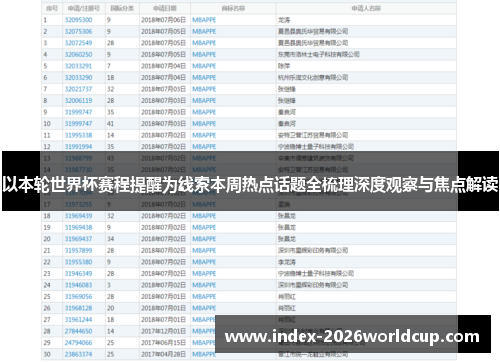Open registration number 32095300 link

[x=78, y=20]
